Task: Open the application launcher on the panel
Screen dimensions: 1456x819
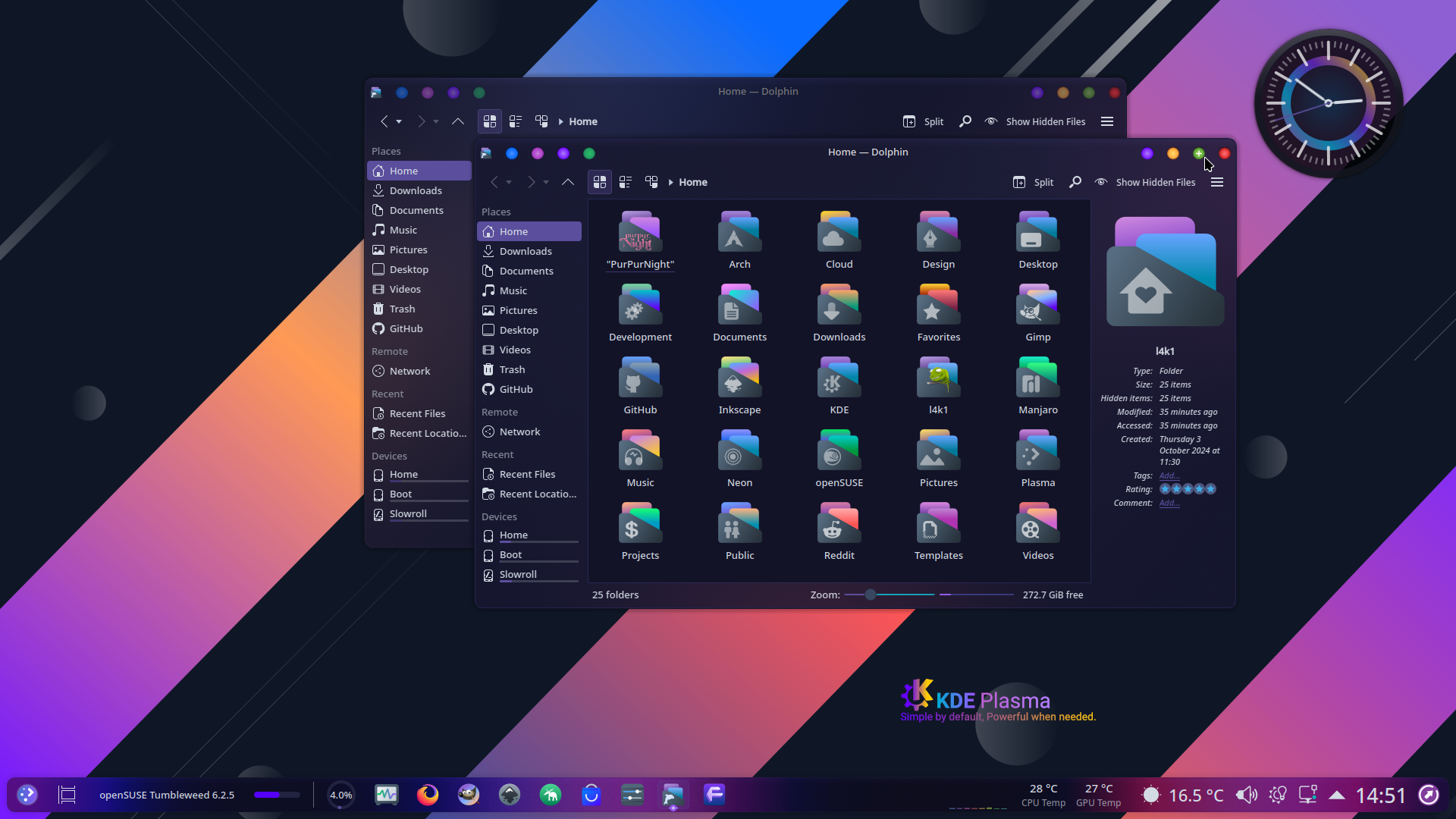Action: 27,795
